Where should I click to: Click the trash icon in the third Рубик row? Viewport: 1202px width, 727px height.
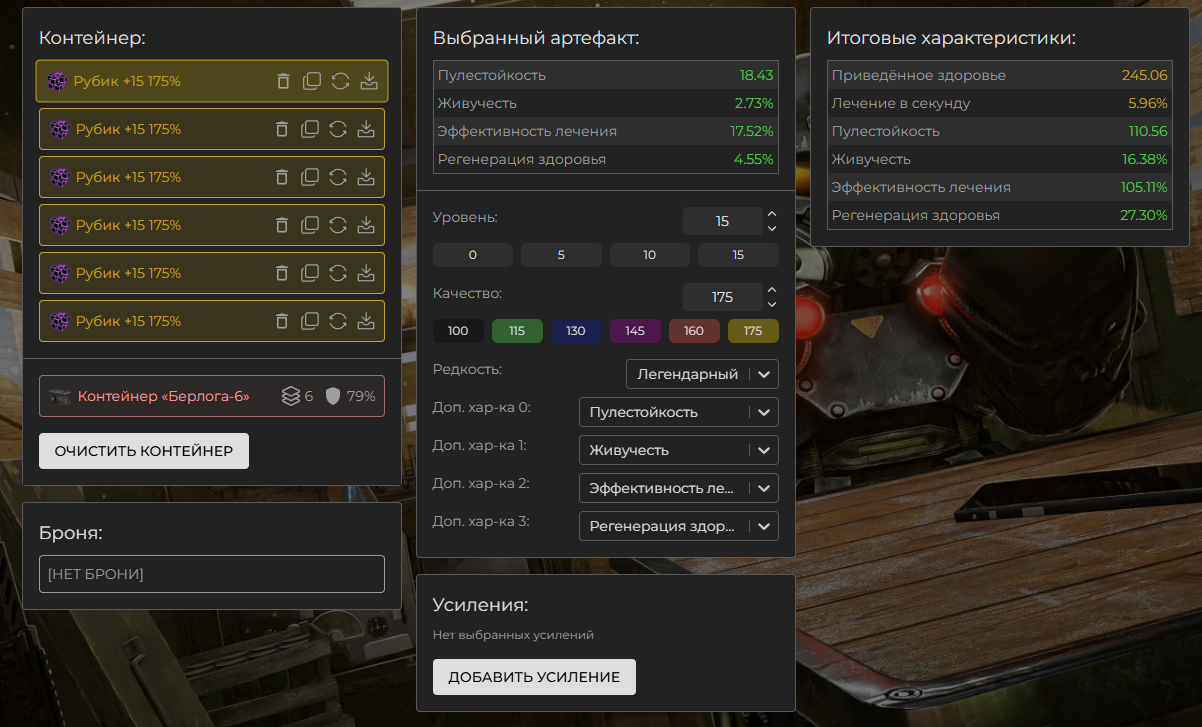click(x=282, y=177)
